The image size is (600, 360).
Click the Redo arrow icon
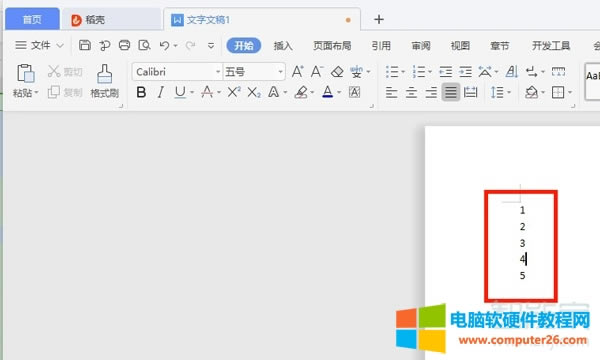[190, 46]
